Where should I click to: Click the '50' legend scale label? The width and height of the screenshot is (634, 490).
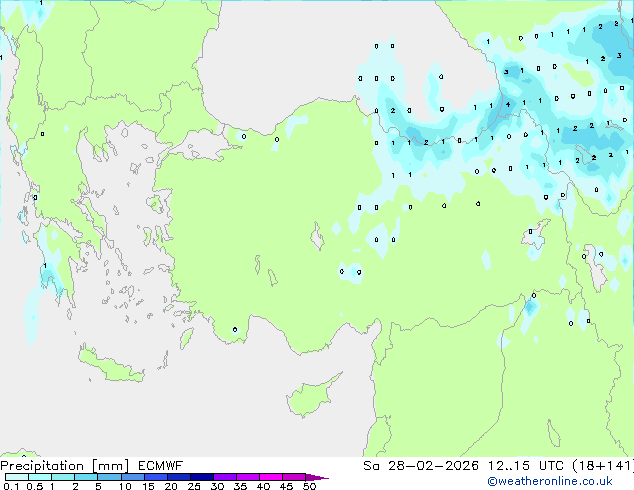(x=309, y=486)
